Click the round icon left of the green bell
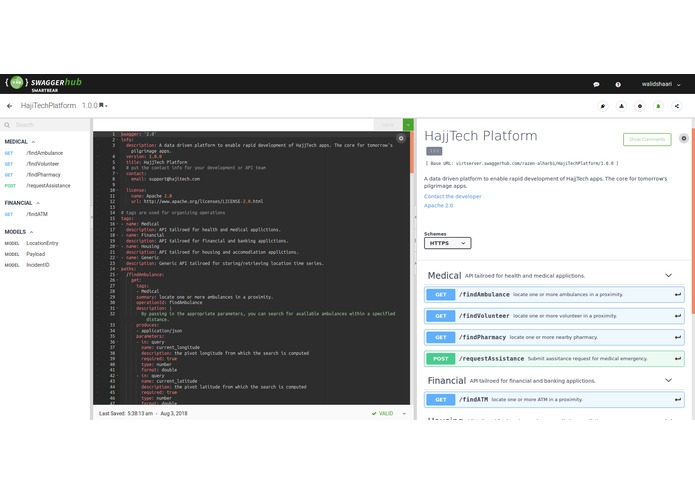Viewport: 695px width, 494px height. pyautogui.click(x=640, y=106)
